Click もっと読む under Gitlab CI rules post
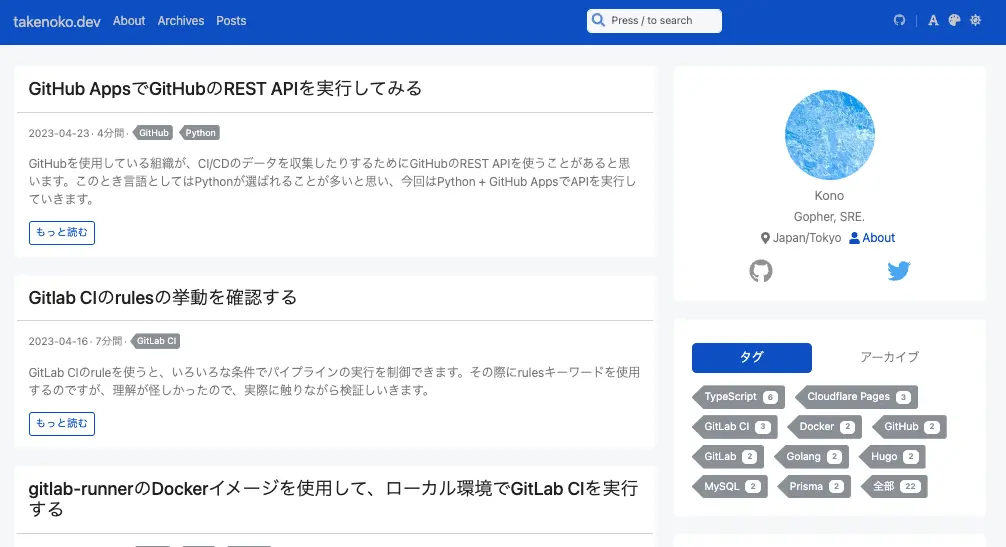 pos(62,424)
